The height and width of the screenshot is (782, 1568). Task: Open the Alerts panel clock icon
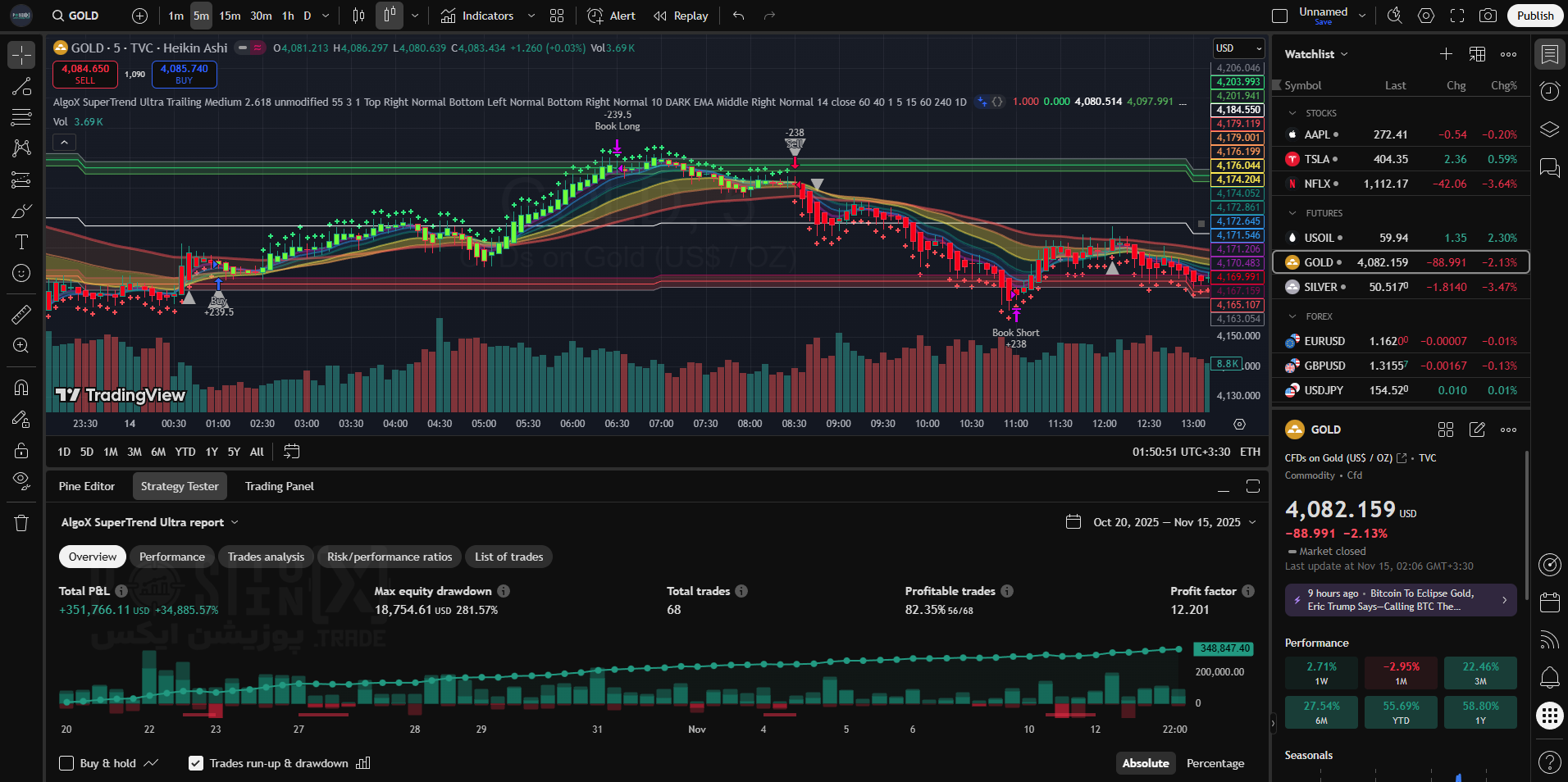[1549, 92]
